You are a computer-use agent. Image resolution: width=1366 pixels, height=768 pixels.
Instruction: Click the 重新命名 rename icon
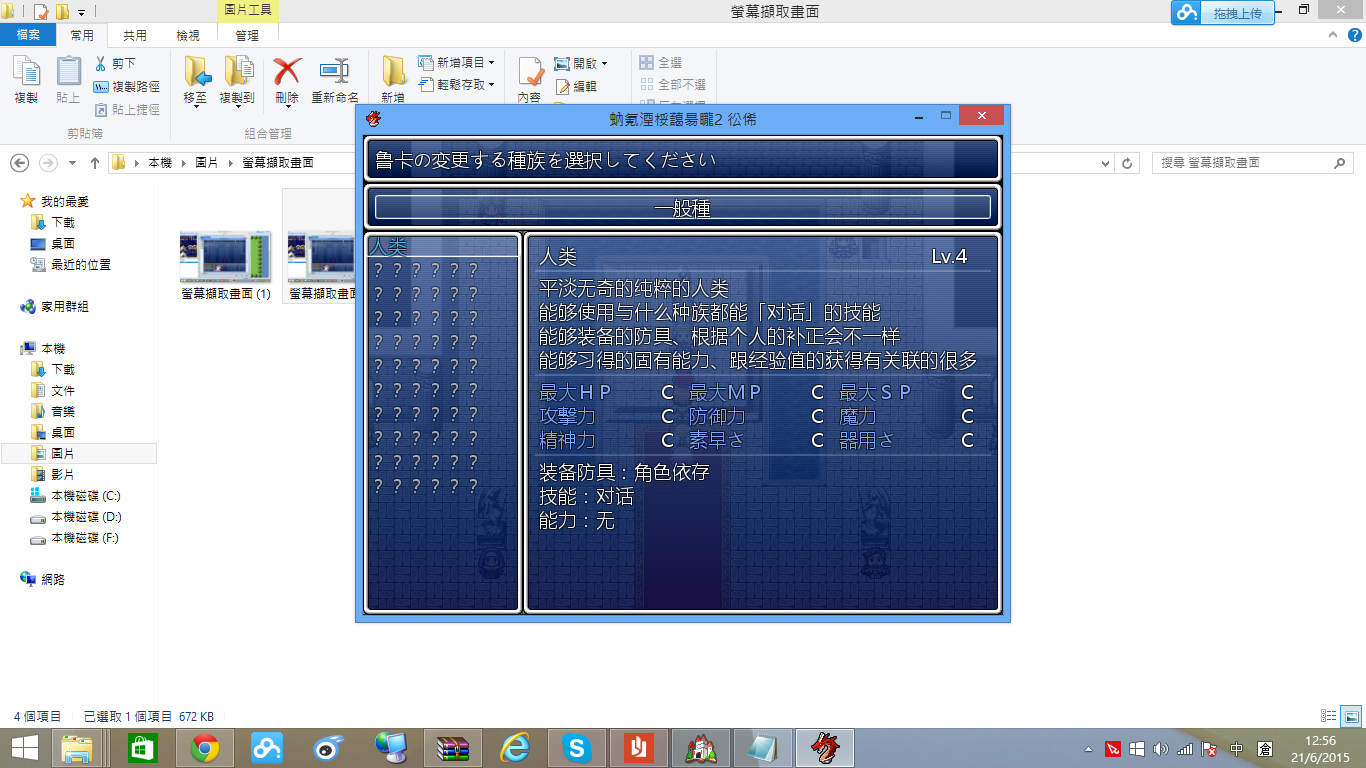click(x=335, y=71)
